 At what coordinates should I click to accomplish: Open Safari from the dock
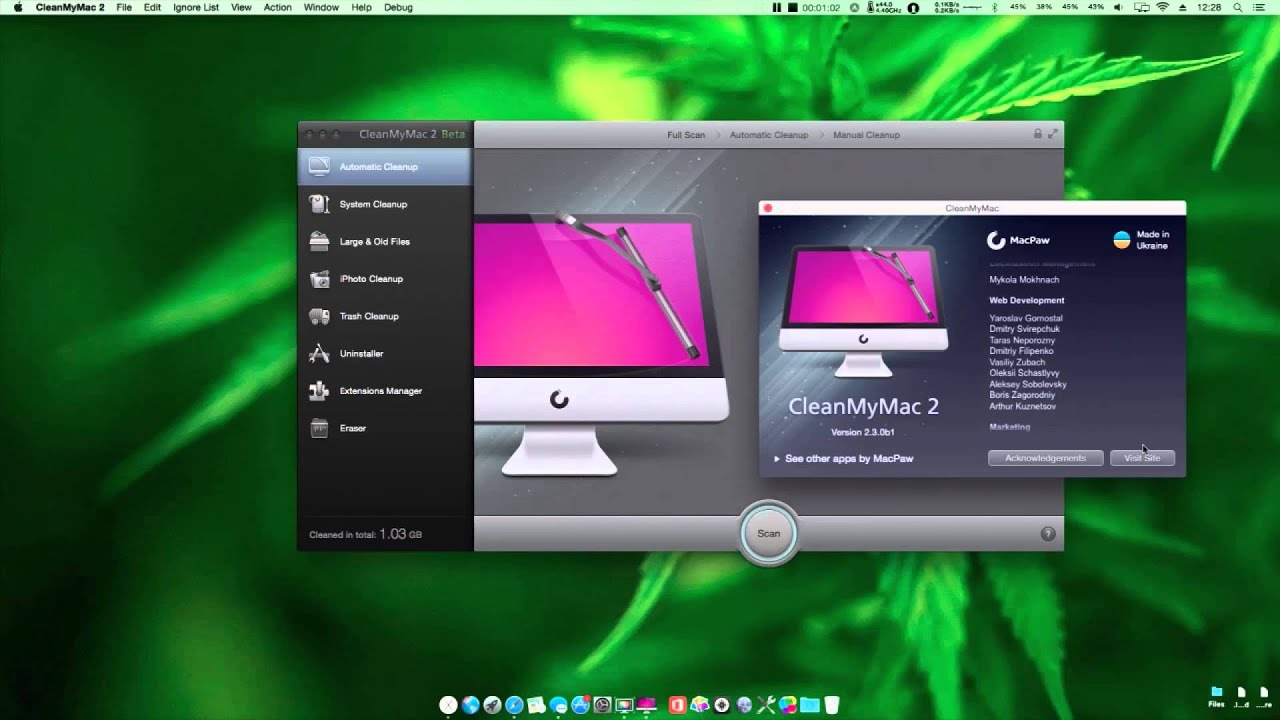(x=514, y=705)
